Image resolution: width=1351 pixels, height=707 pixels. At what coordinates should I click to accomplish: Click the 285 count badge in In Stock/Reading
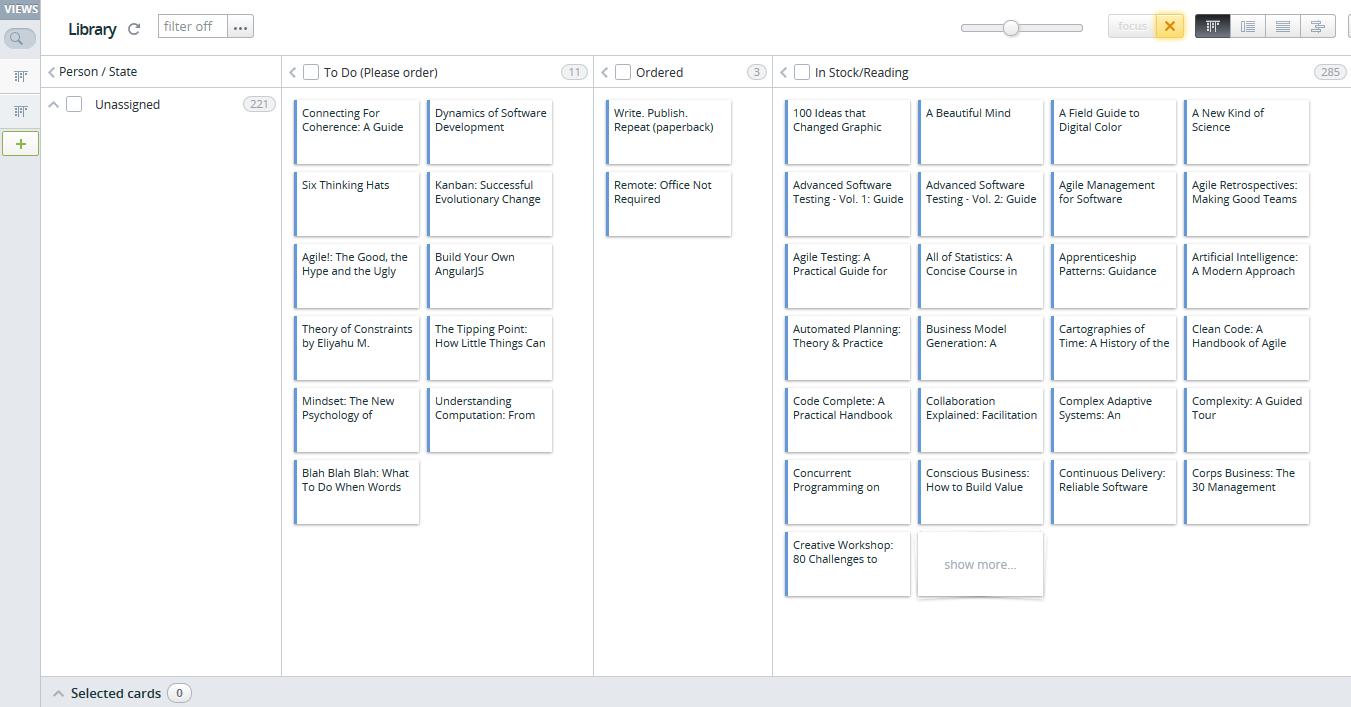coord(1330,72)
